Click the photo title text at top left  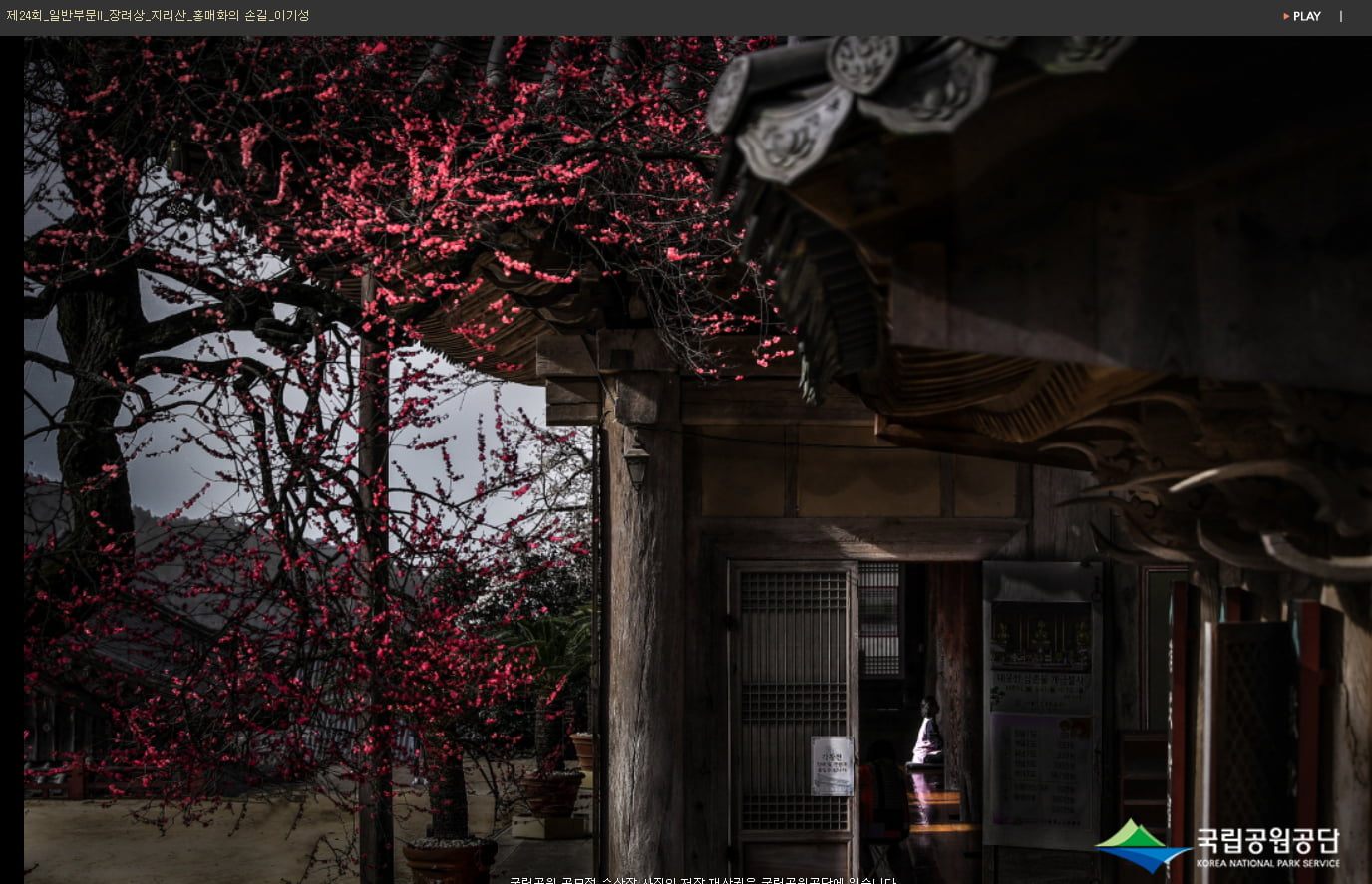(158, 15)
